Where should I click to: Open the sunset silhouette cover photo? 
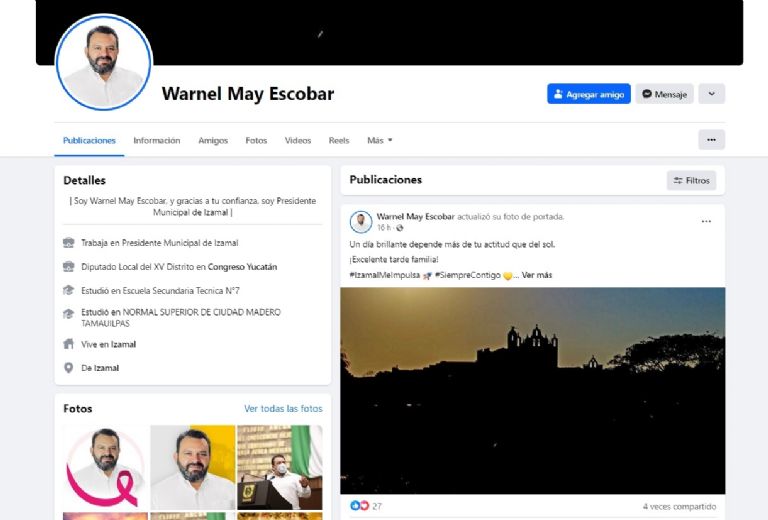(x=532, y=390)
